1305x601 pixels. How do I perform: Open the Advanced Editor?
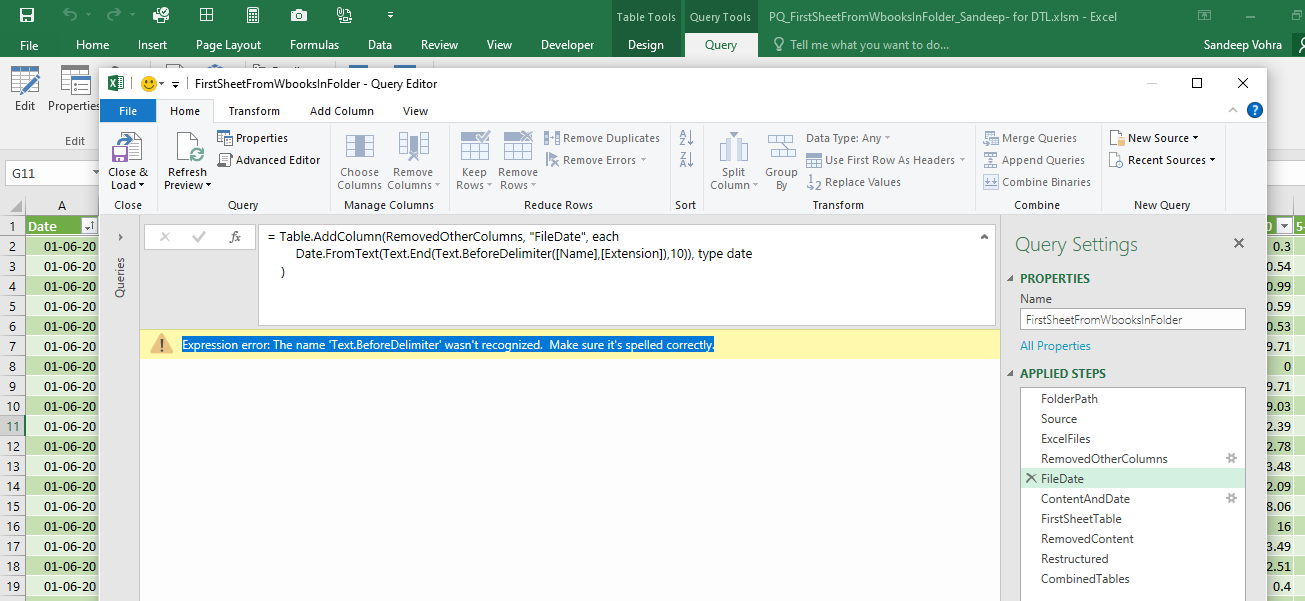269,160
